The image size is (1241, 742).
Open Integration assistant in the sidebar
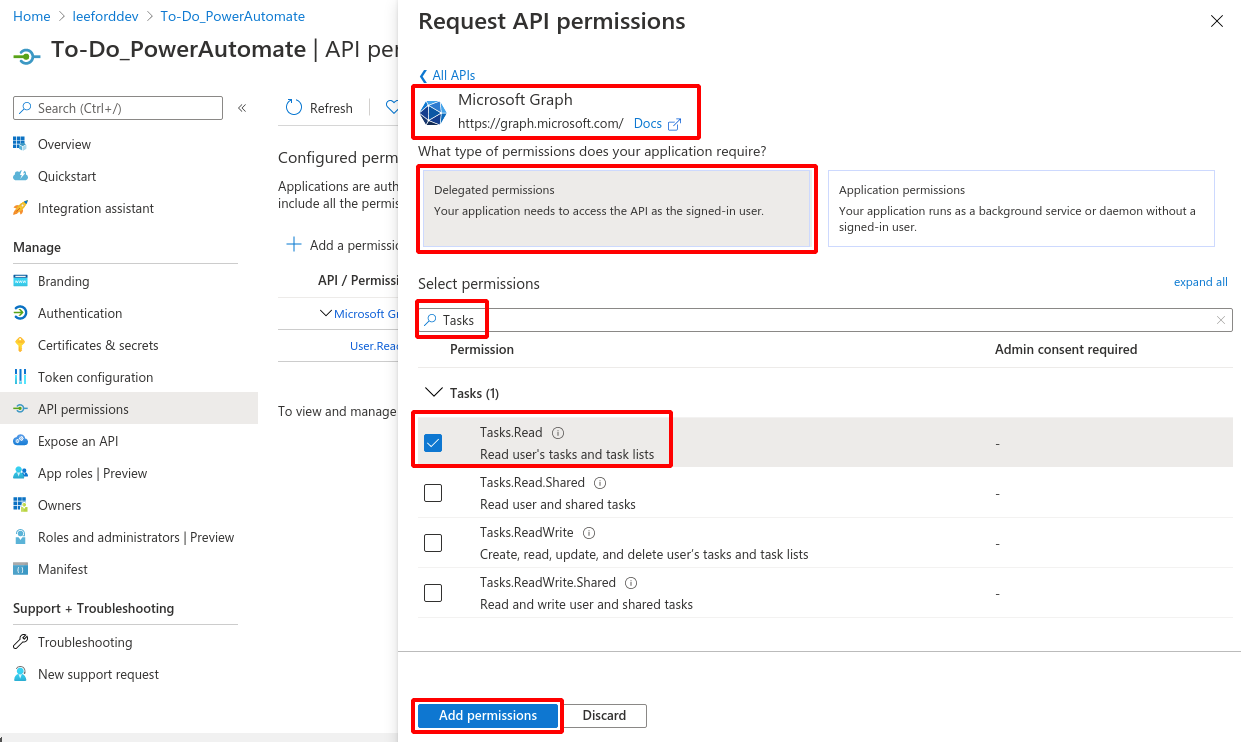(96, 208)
